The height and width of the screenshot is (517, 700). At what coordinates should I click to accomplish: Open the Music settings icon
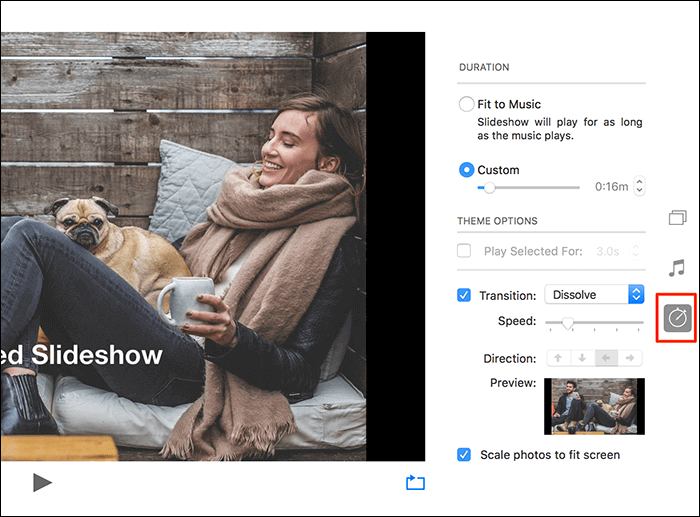point(677,267)
